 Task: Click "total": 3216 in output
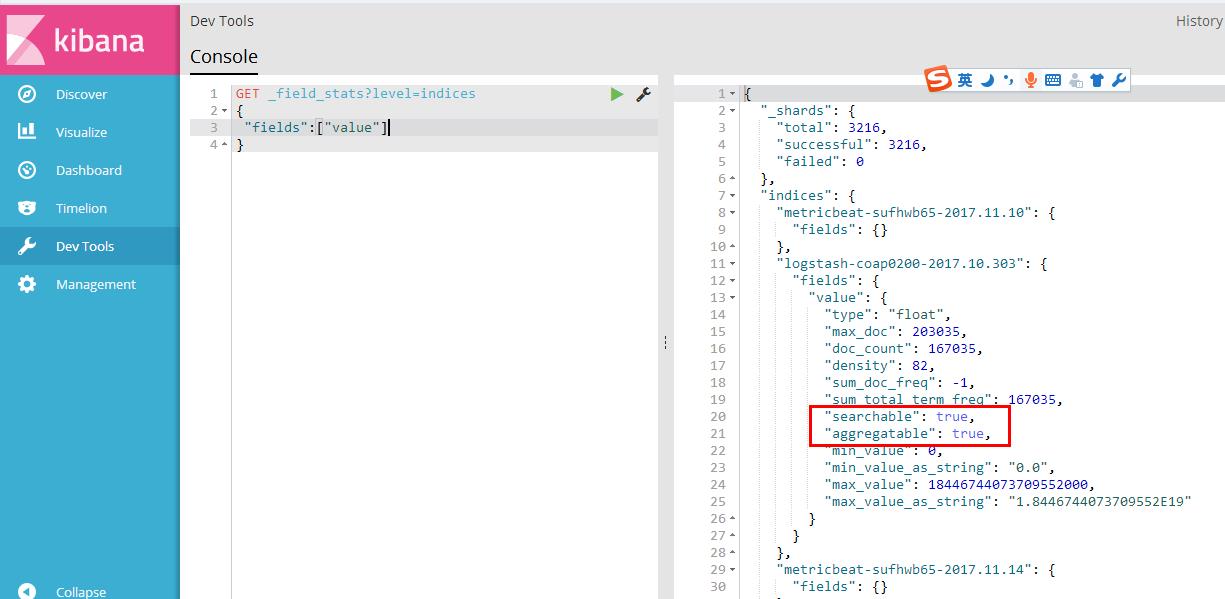(x=831, y=128)
